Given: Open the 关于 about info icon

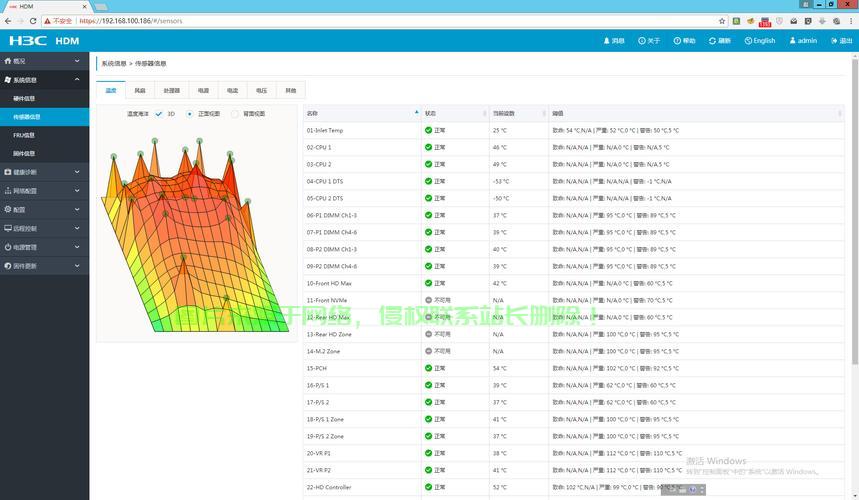Looking at the screenshot, I should point(642,41).
